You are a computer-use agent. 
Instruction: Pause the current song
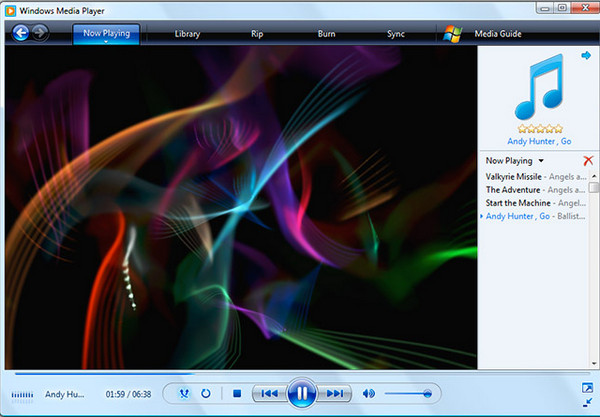click(x=302, y=393)
